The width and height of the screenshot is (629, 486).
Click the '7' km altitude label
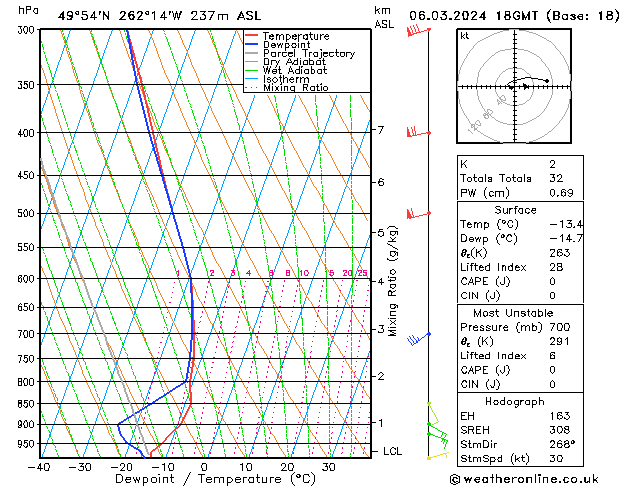(380, 130)
